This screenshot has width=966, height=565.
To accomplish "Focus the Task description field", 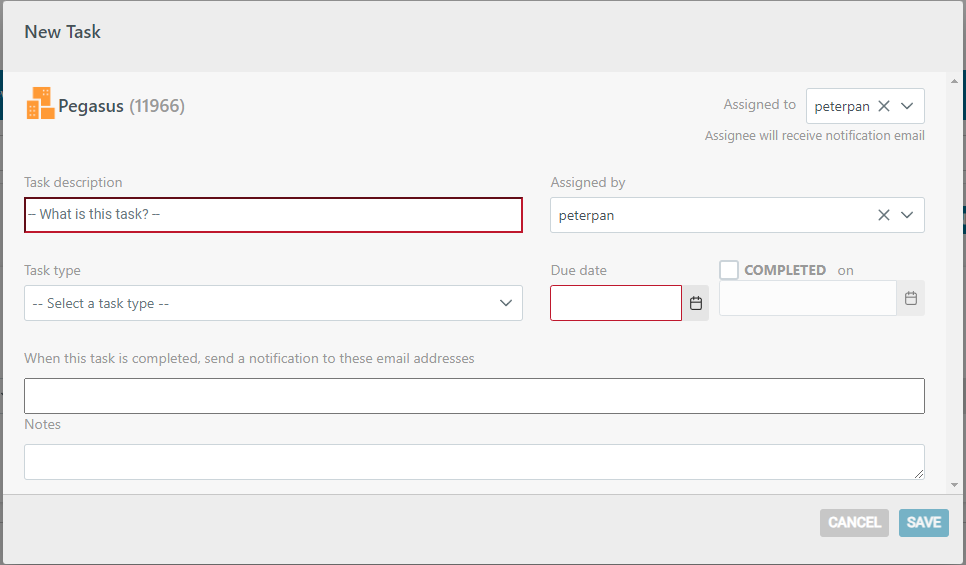I will click(274, 215).
